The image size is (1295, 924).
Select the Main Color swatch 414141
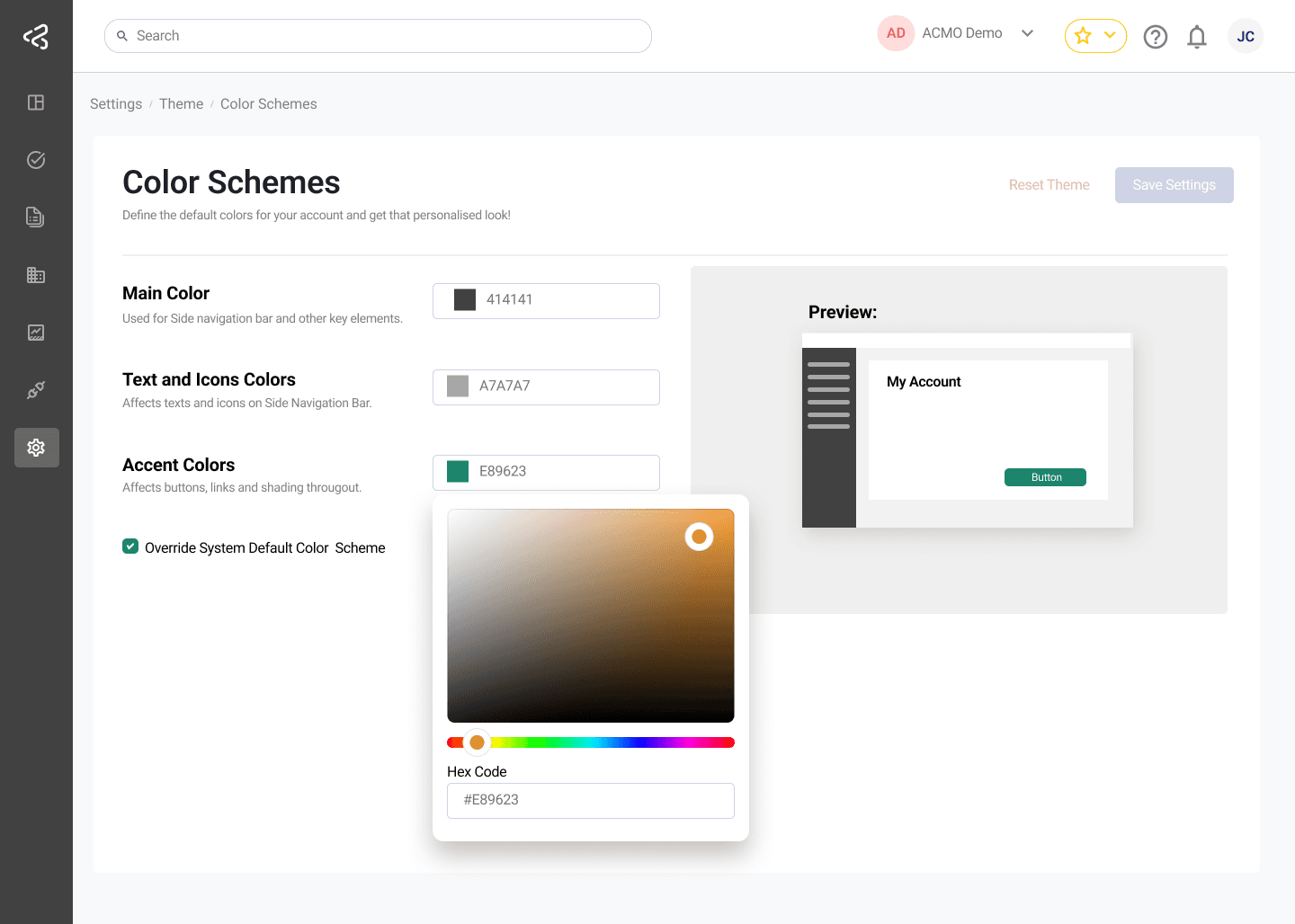[x=465, y=299]
